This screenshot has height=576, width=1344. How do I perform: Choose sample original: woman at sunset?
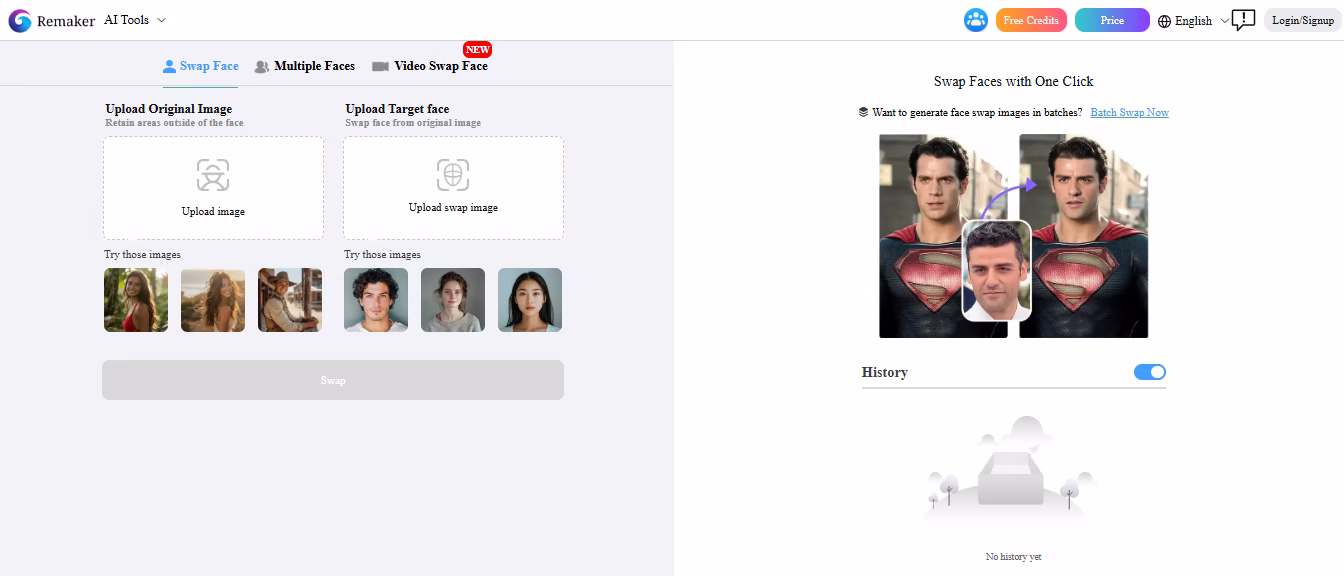point(213,300)
